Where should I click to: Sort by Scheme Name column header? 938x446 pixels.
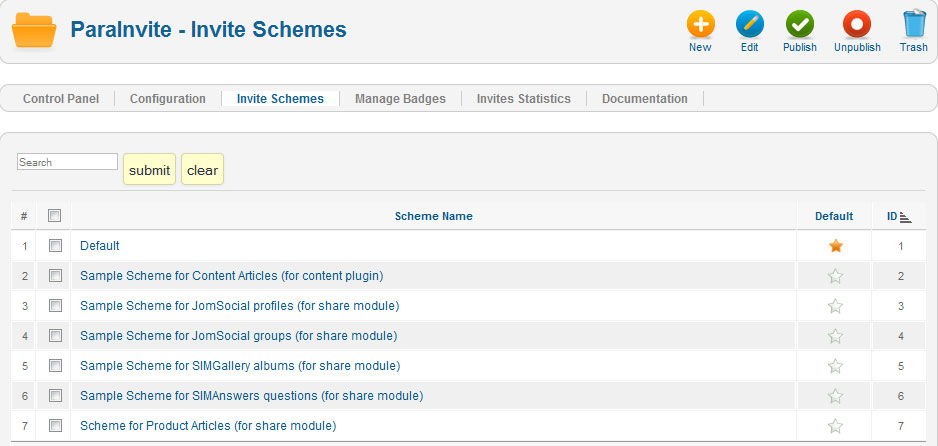pos(433,216)
